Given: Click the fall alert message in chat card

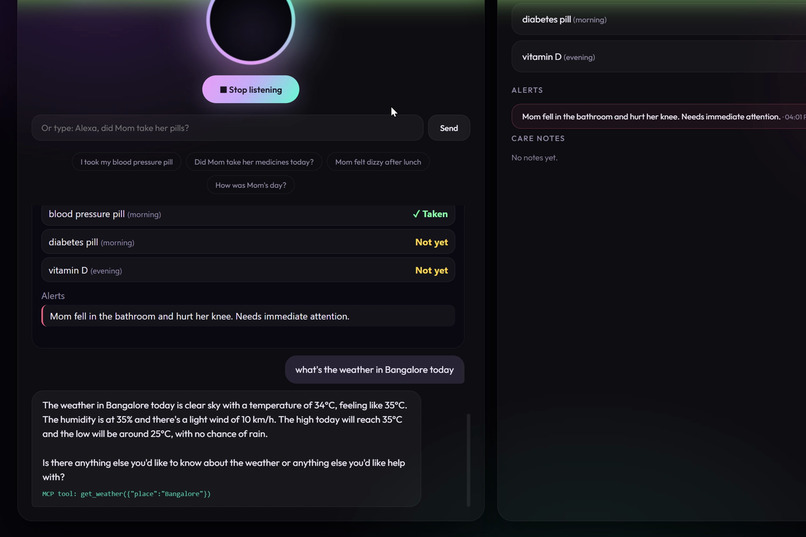Looking at the screenshot, I should tap(248, 316).
